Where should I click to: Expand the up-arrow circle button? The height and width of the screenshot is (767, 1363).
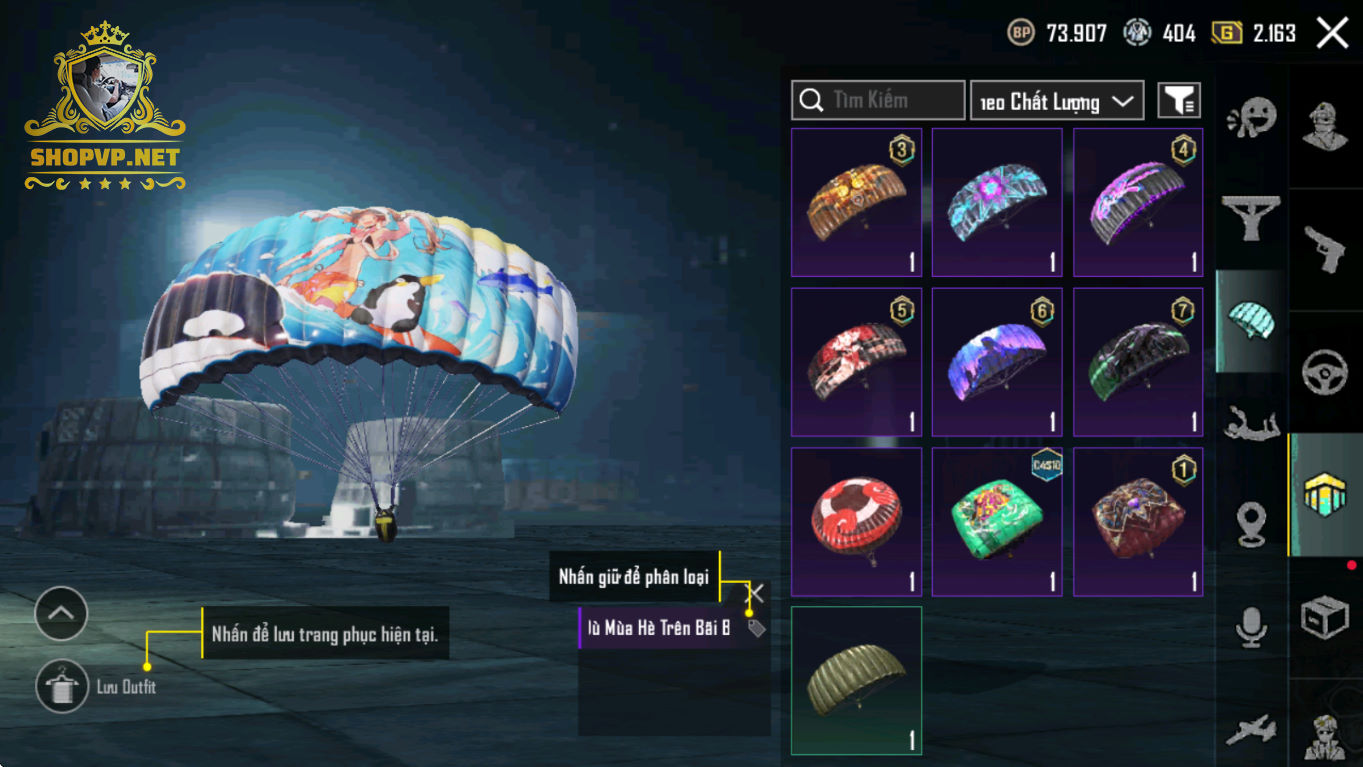coord(61,613)
